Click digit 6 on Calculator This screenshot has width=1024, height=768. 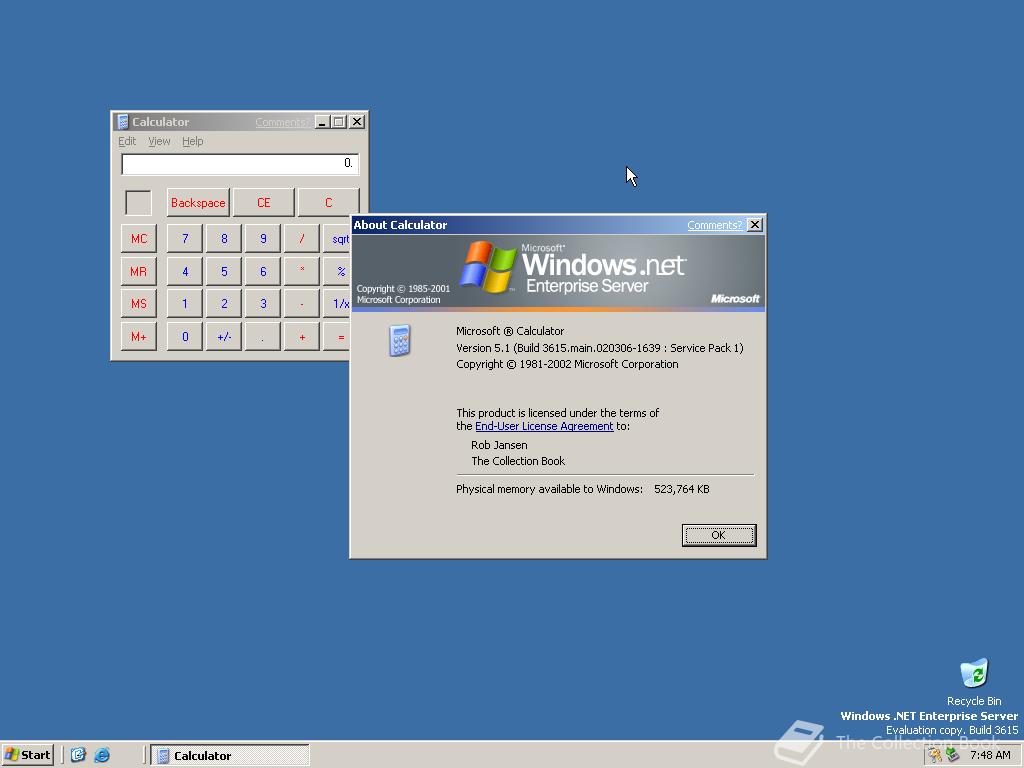[263, 271]
